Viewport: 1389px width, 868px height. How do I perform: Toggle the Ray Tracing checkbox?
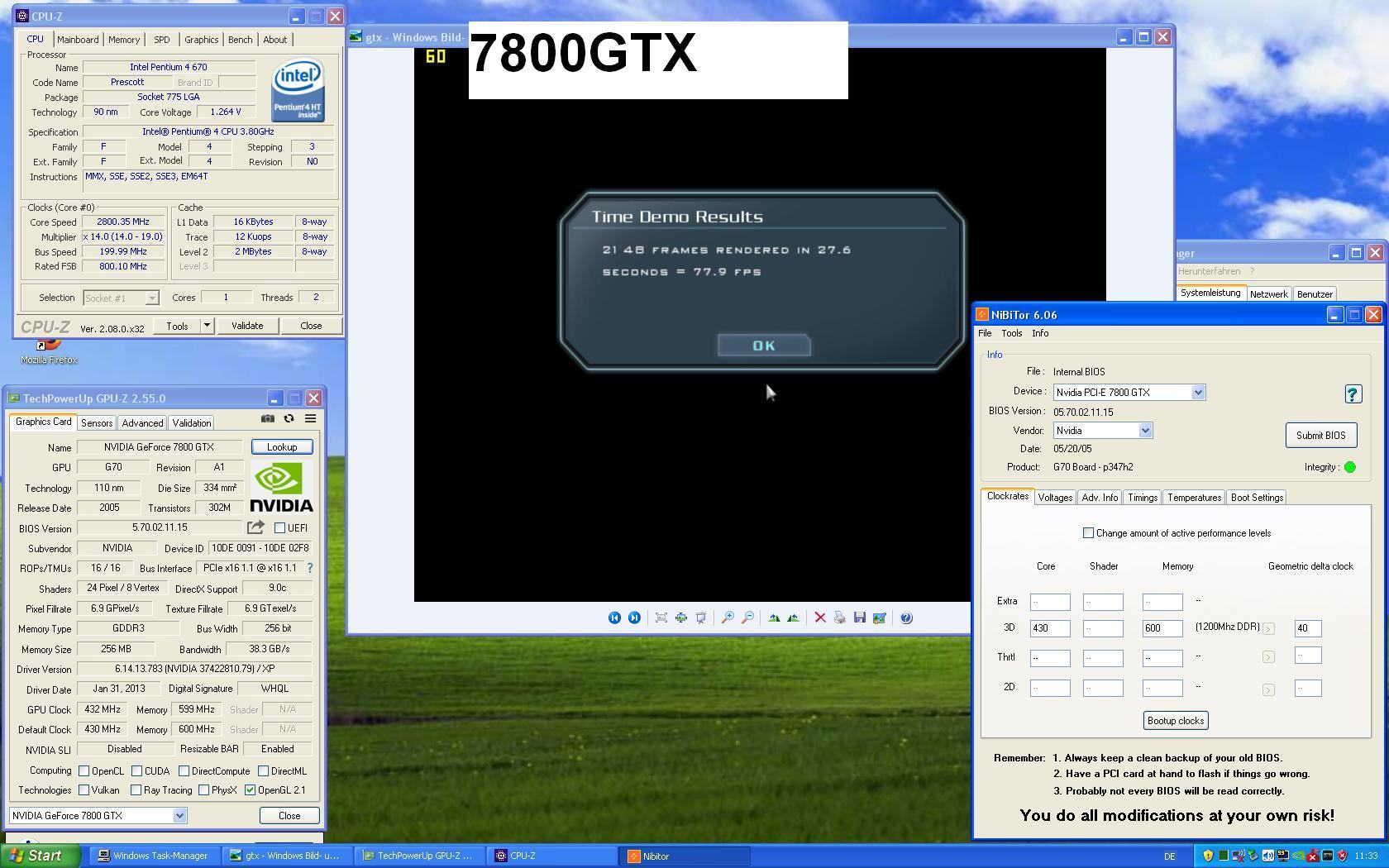(136, 790)
